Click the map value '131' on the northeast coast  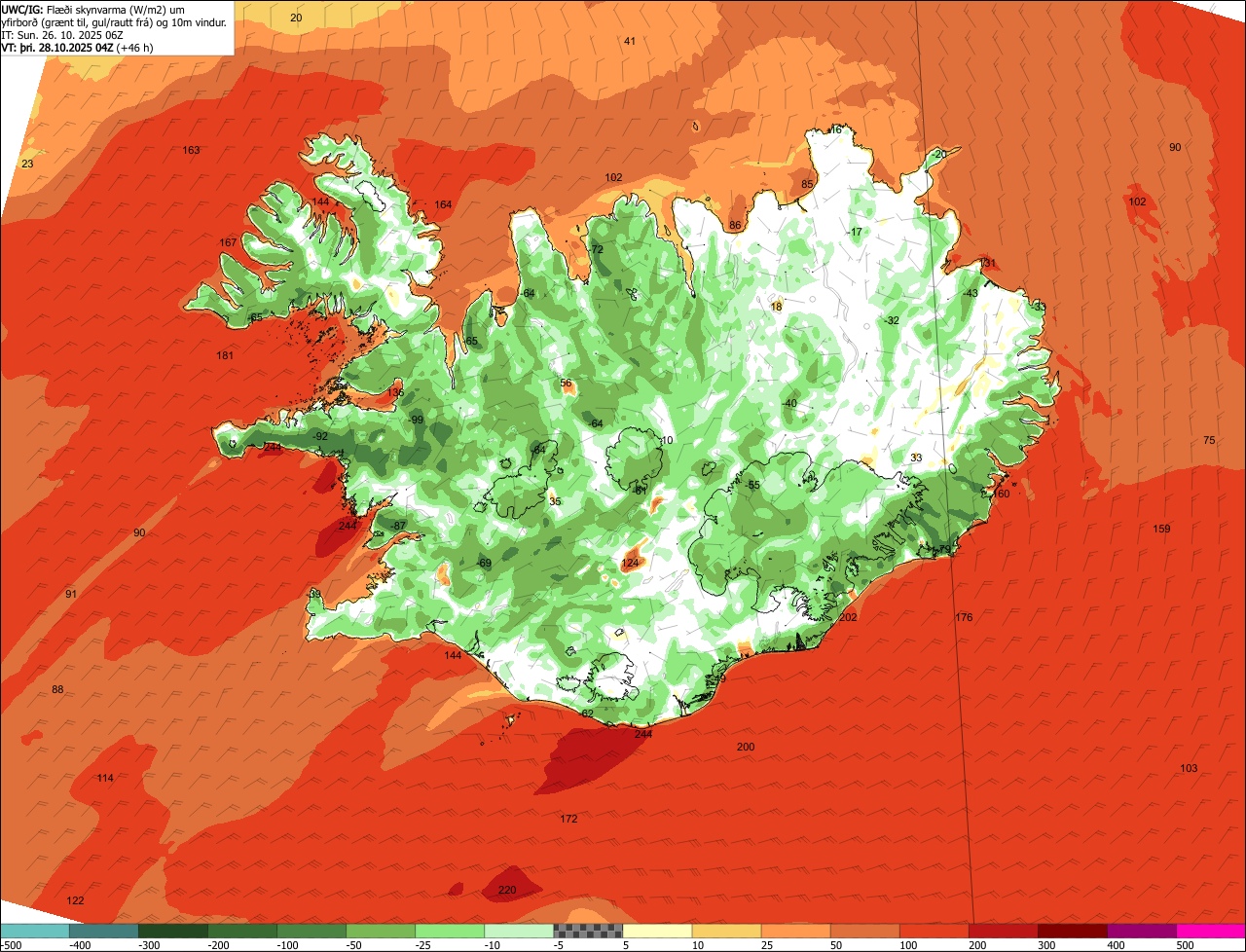pyautogui.click(x=988, y=263)
